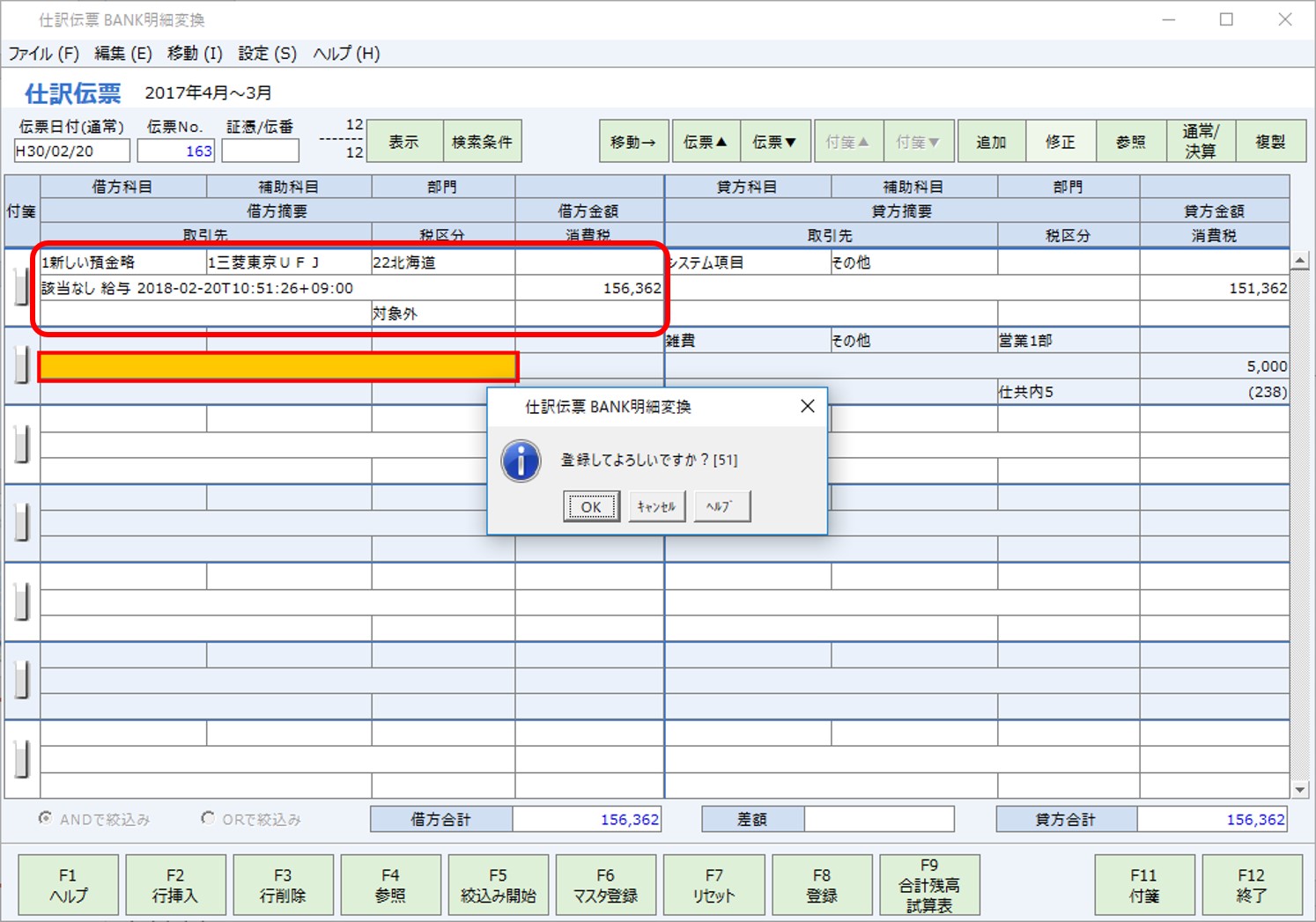Open the 検索条件 search conditions
Viewport: 1316px width, 922px height.
(x=482, y=141)
